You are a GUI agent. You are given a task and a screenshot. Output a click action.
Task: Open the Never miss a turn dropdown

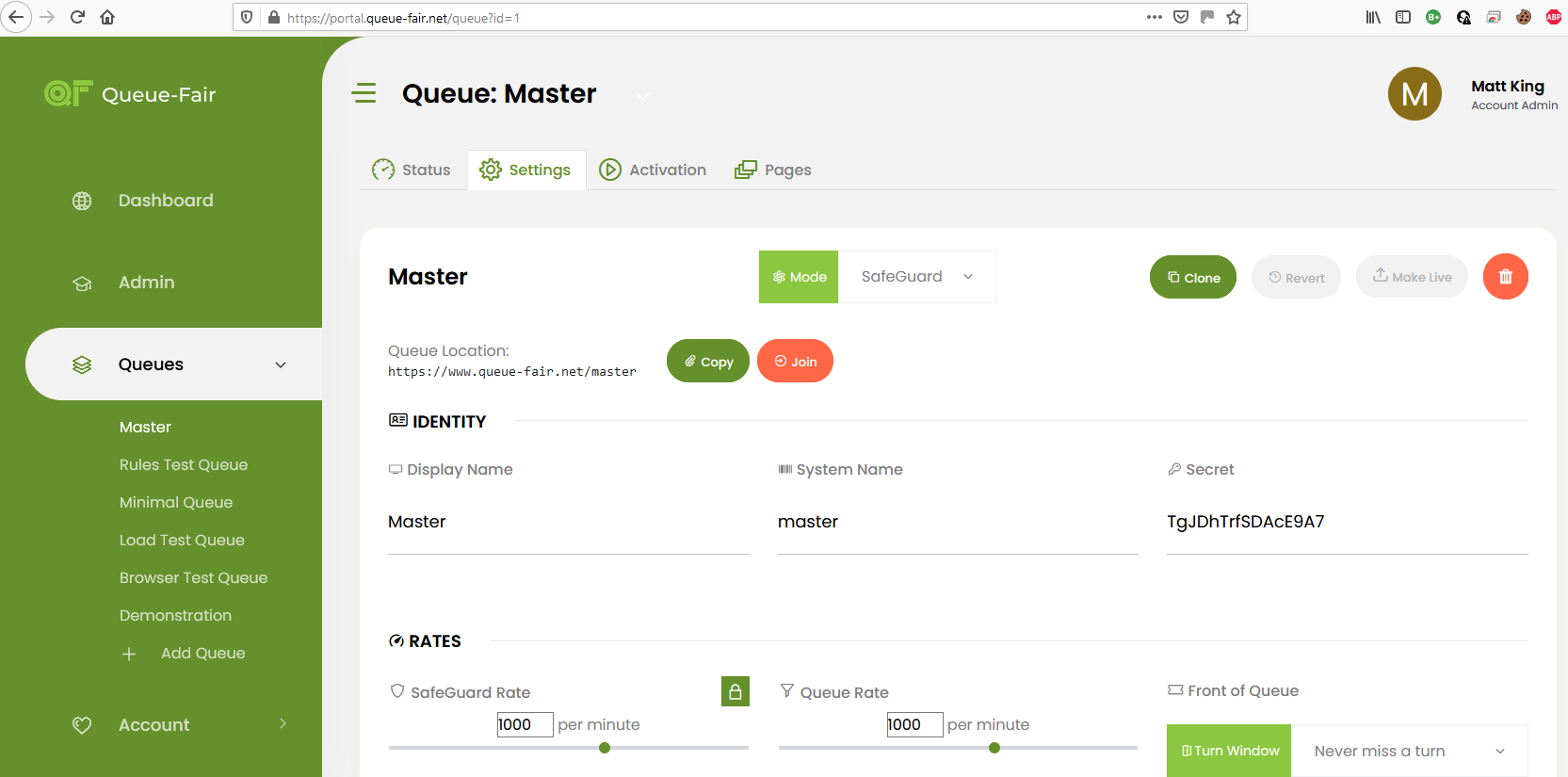pos(1409,751)
